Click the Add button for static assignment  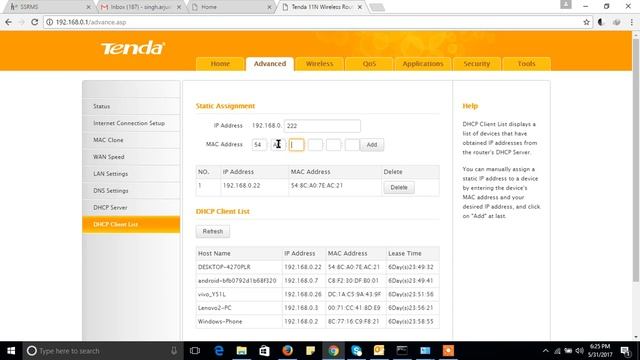tap(371, 145)
